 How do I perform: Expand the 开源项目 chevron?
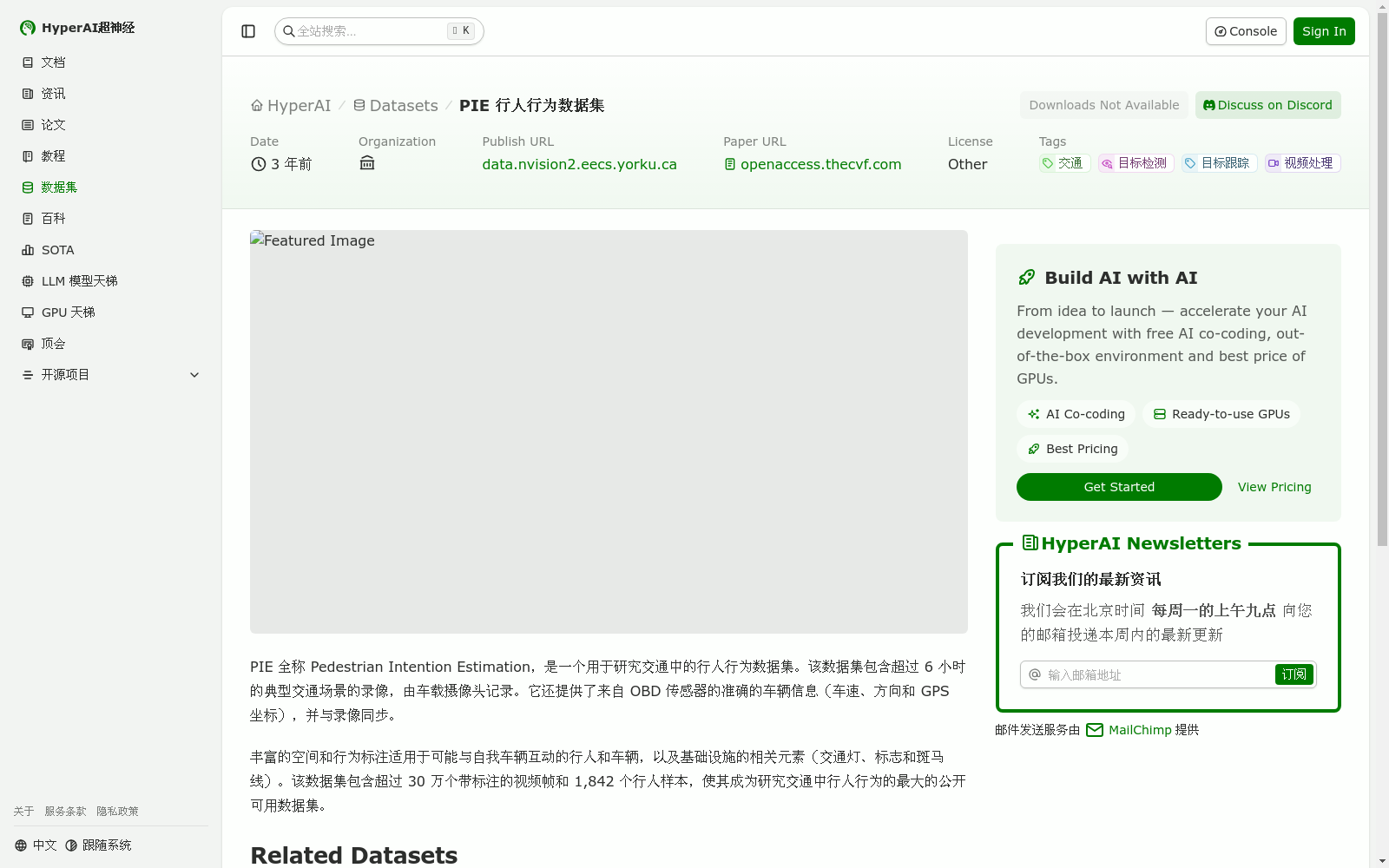point(194,375)
